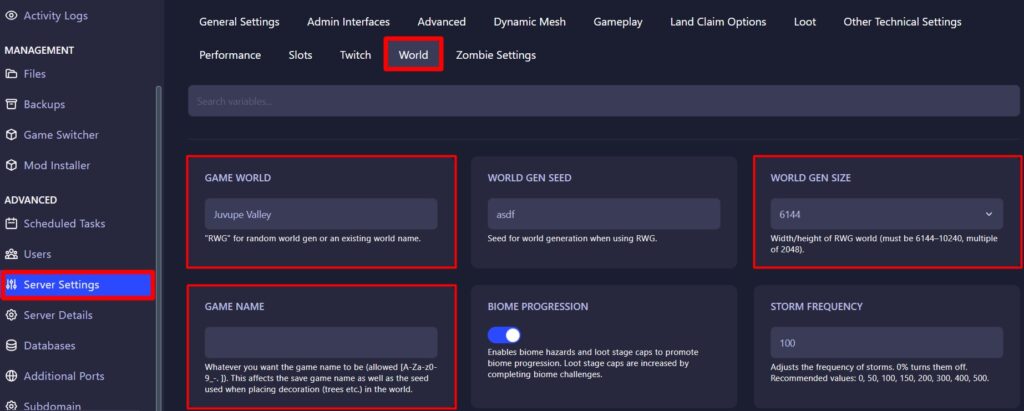
Task: Open the Land Claim Options tab
Action: 720,22
